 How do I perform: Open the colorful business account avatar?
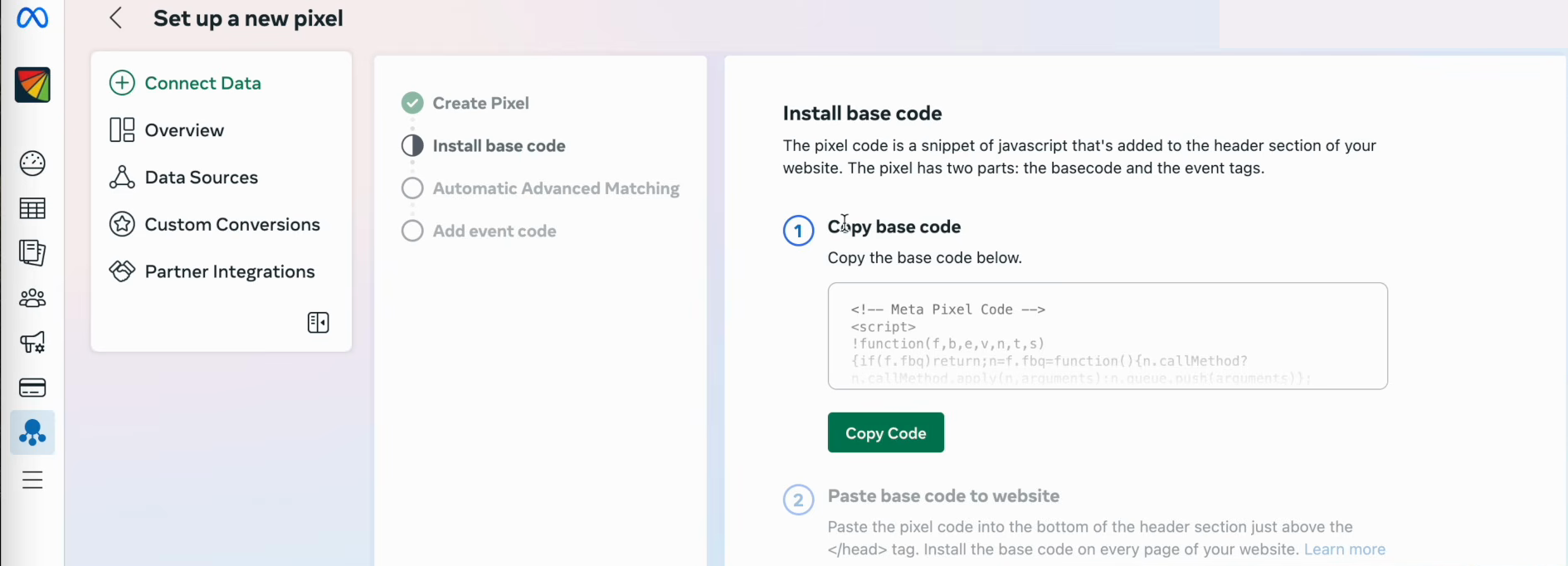coord(32,85)
